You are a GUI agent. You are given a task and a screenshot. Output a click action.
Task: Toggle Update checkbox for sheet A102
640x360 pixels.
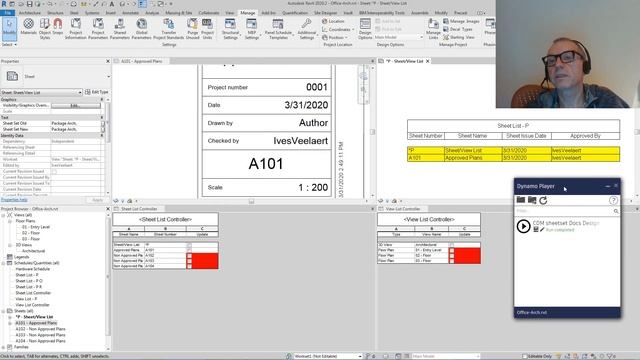pyautogui.click(x=189, y=256)
